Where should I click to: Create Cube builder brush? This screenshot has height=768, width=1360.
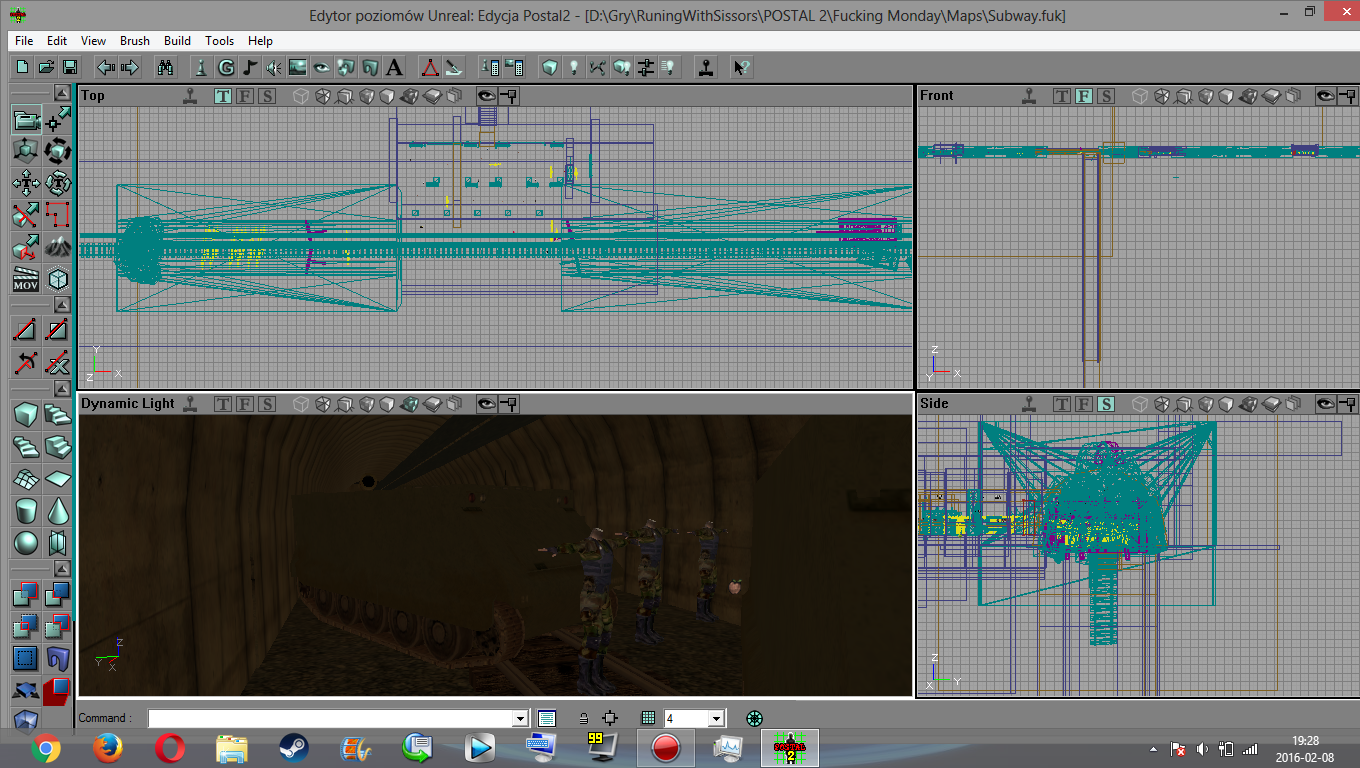pyautogui.click(x=26, y=414)
